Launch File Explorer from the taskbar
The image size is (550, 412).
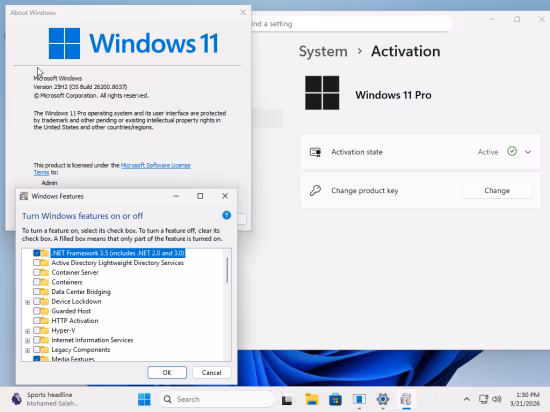click(311, 399)
